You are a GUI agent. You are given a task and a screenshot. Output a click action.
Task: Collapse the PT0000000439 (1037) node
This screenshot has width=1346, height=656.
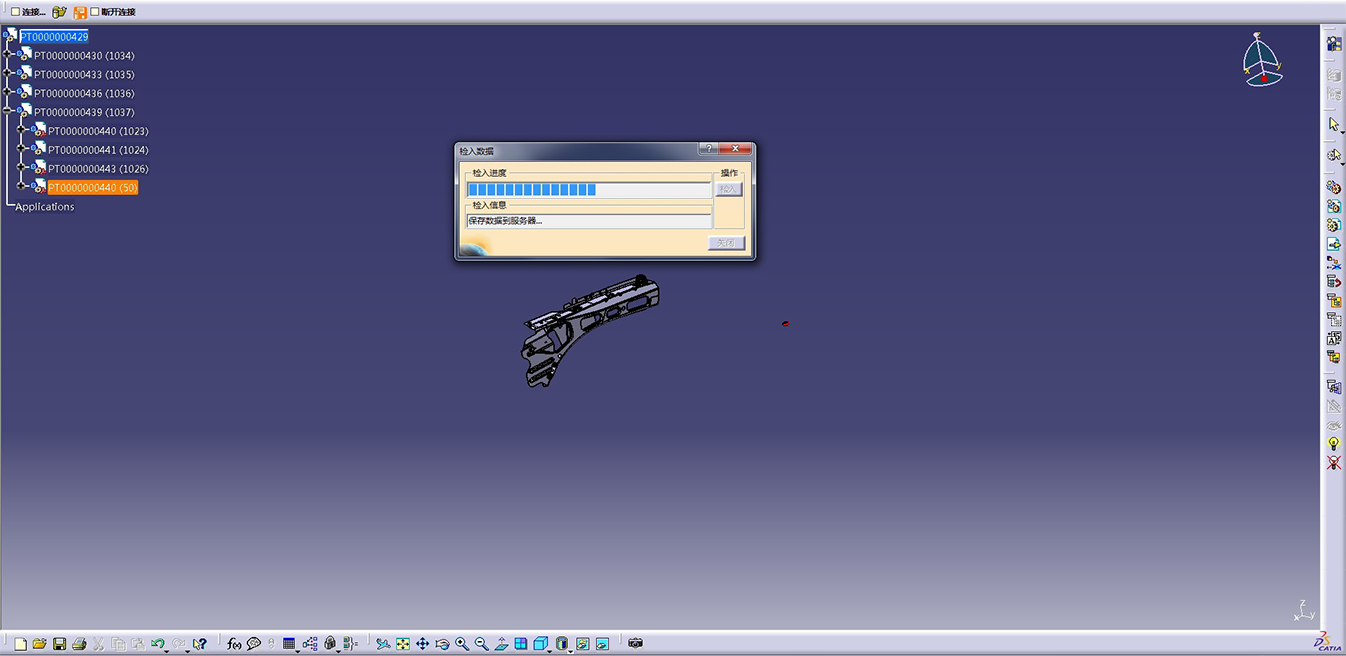pos(8,111)
